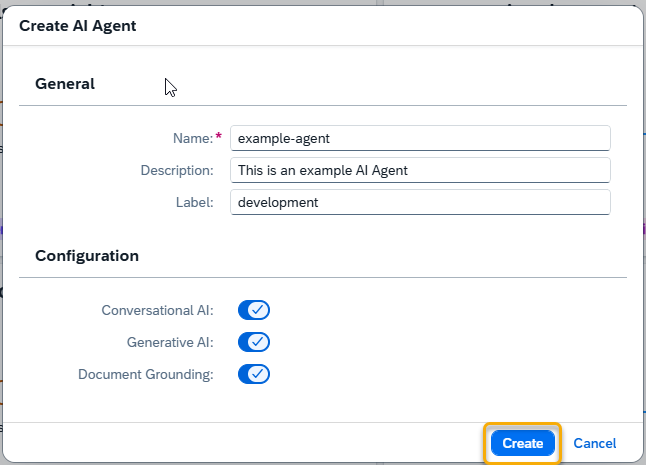The height and width of the screenshot is (465, 646).
Task: Toggle the Document Grounding switch
Action: (x=254, y=374)
